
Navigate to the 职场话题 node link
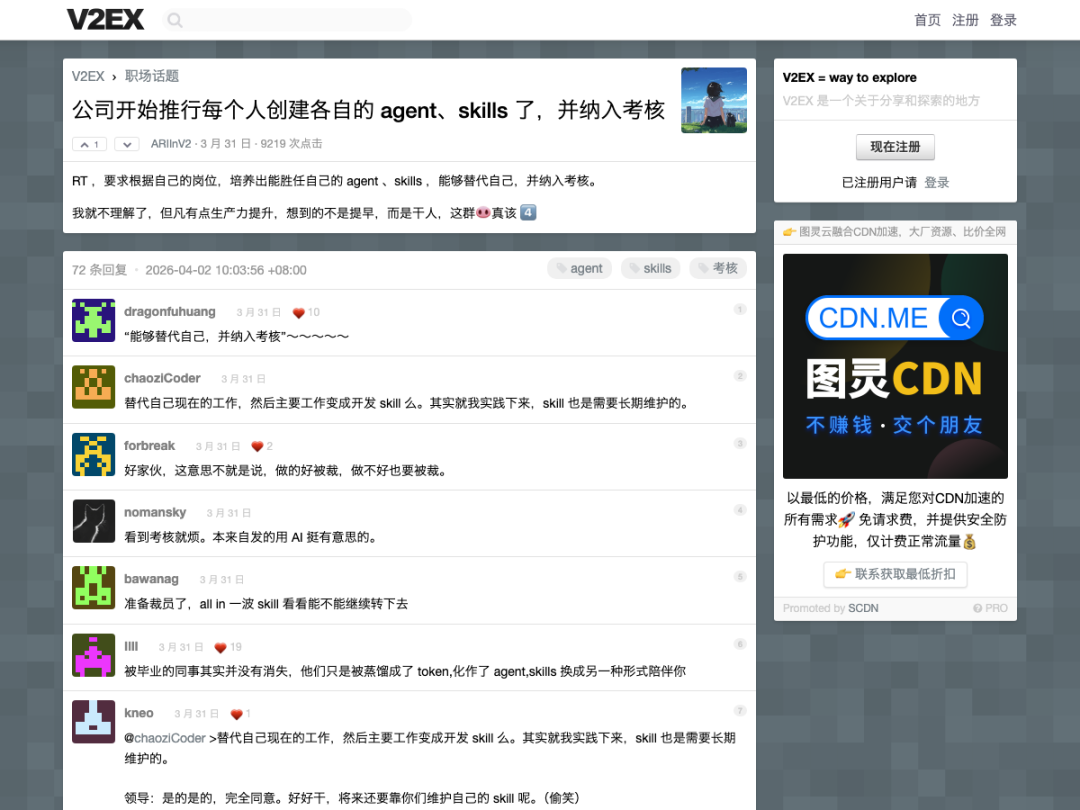coord(151,75)
